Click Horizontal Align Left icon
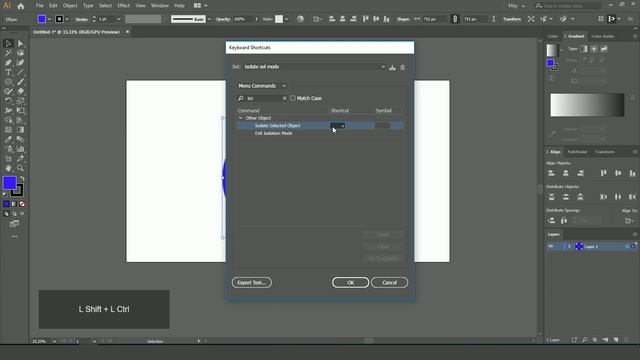Viewport: 640px width, 360px height. point(551,173)
